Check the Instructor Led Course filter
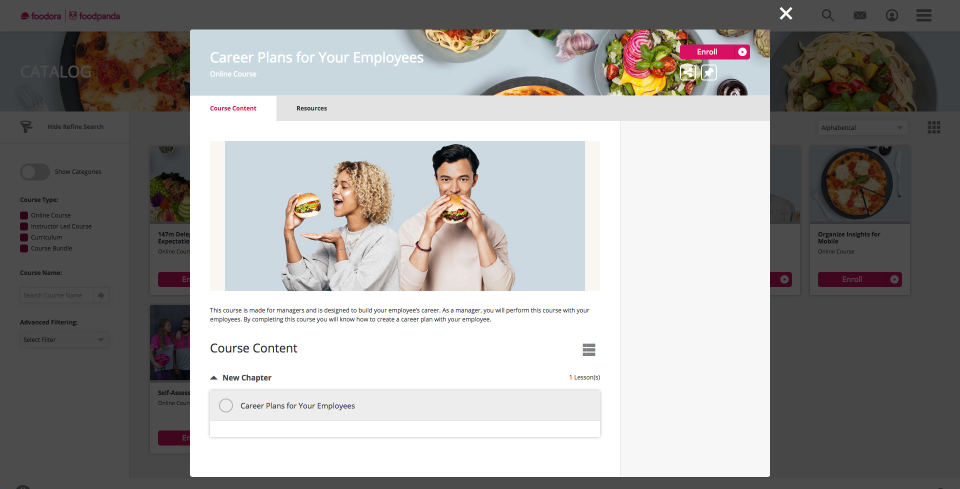This screenshot has width=960, height=489. 24,226
